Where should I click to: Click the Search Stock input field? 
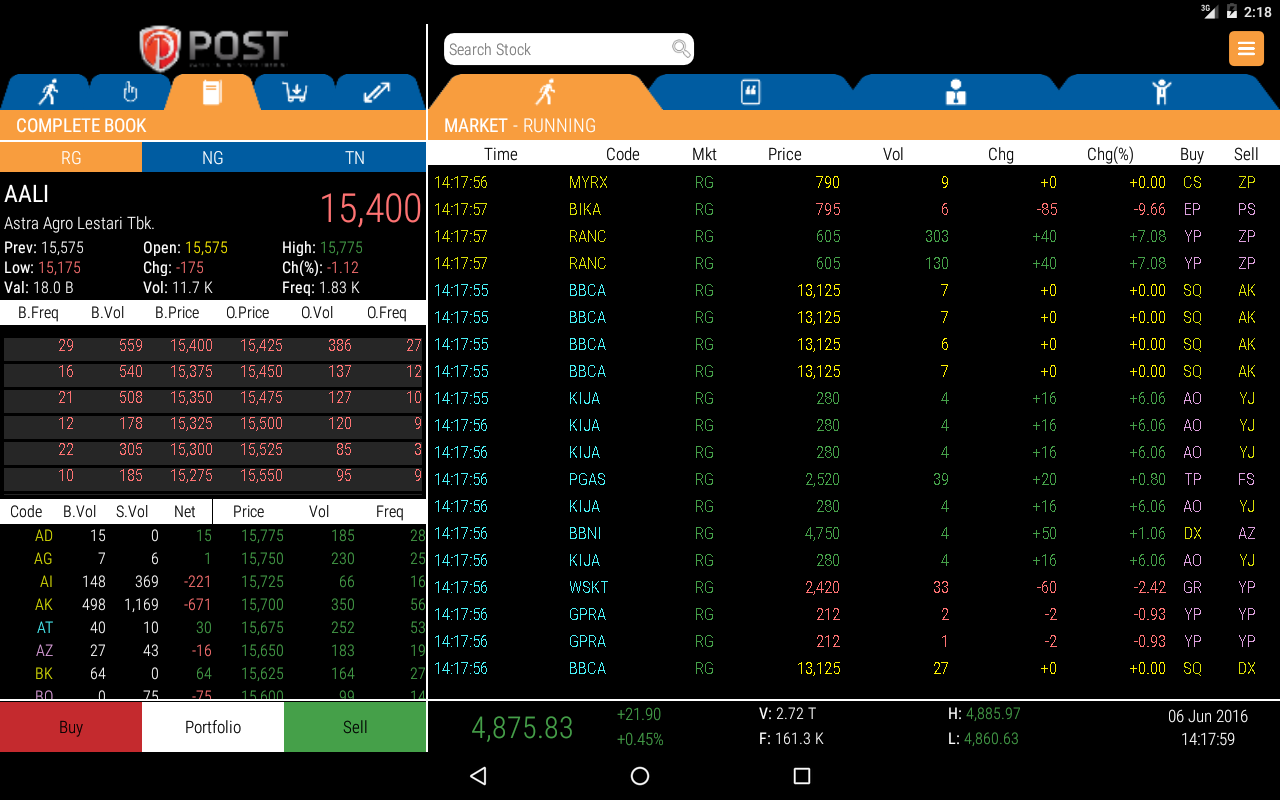[x=555, y=49]
